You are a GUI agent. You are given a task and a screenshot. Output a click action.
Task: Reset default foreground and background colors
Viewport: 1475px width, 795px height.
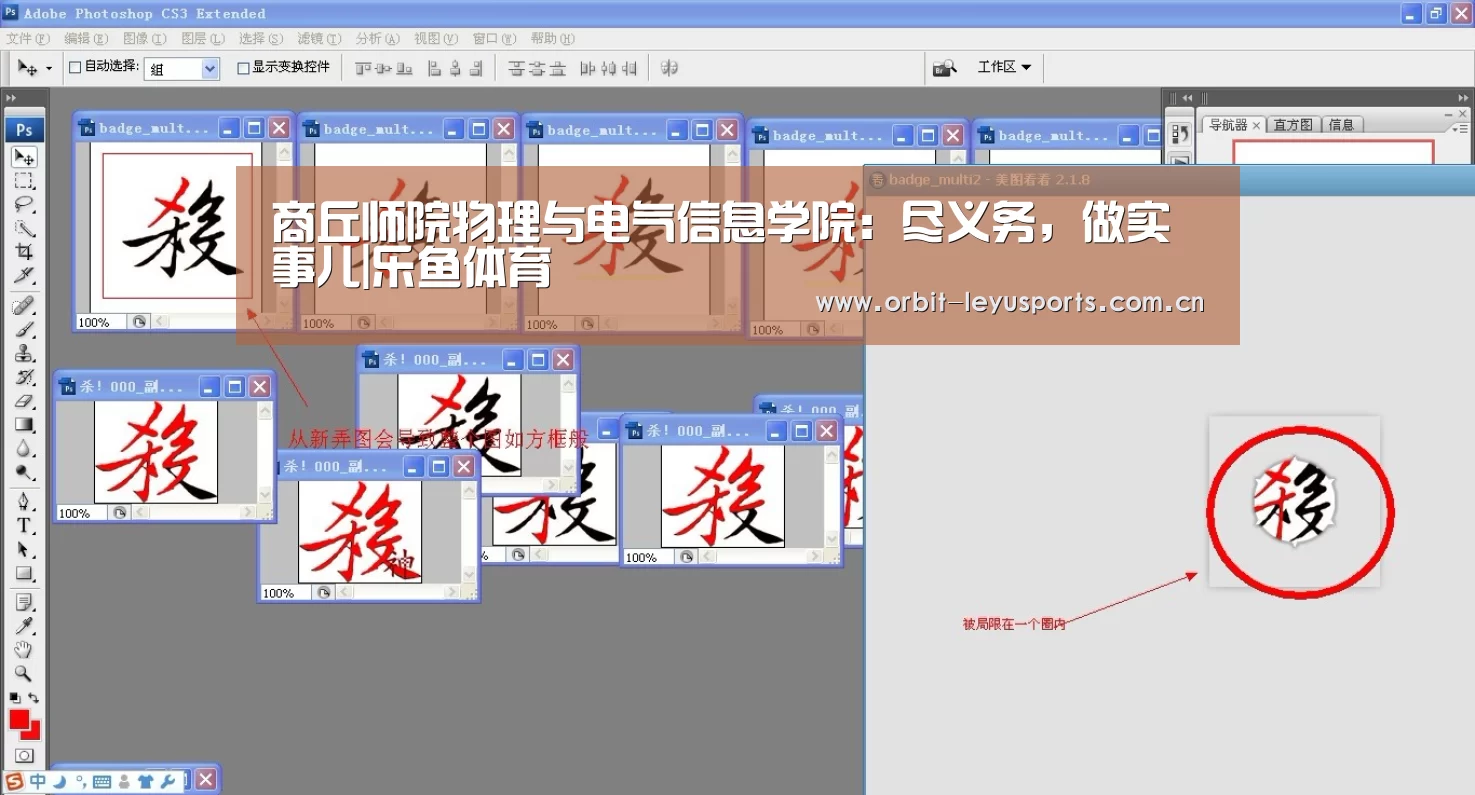14,697
